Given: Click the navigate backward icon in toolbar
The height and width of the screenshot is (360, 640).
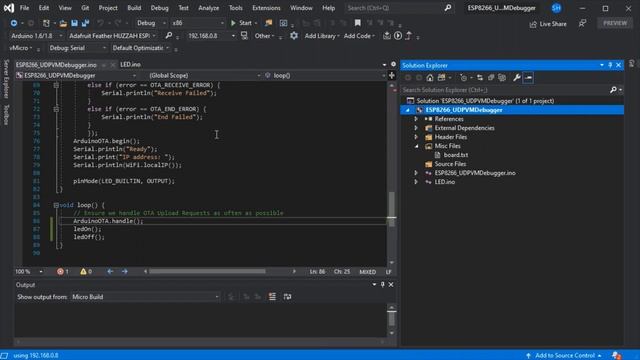Looking at the screenshot, I should (x=13, y=23).
